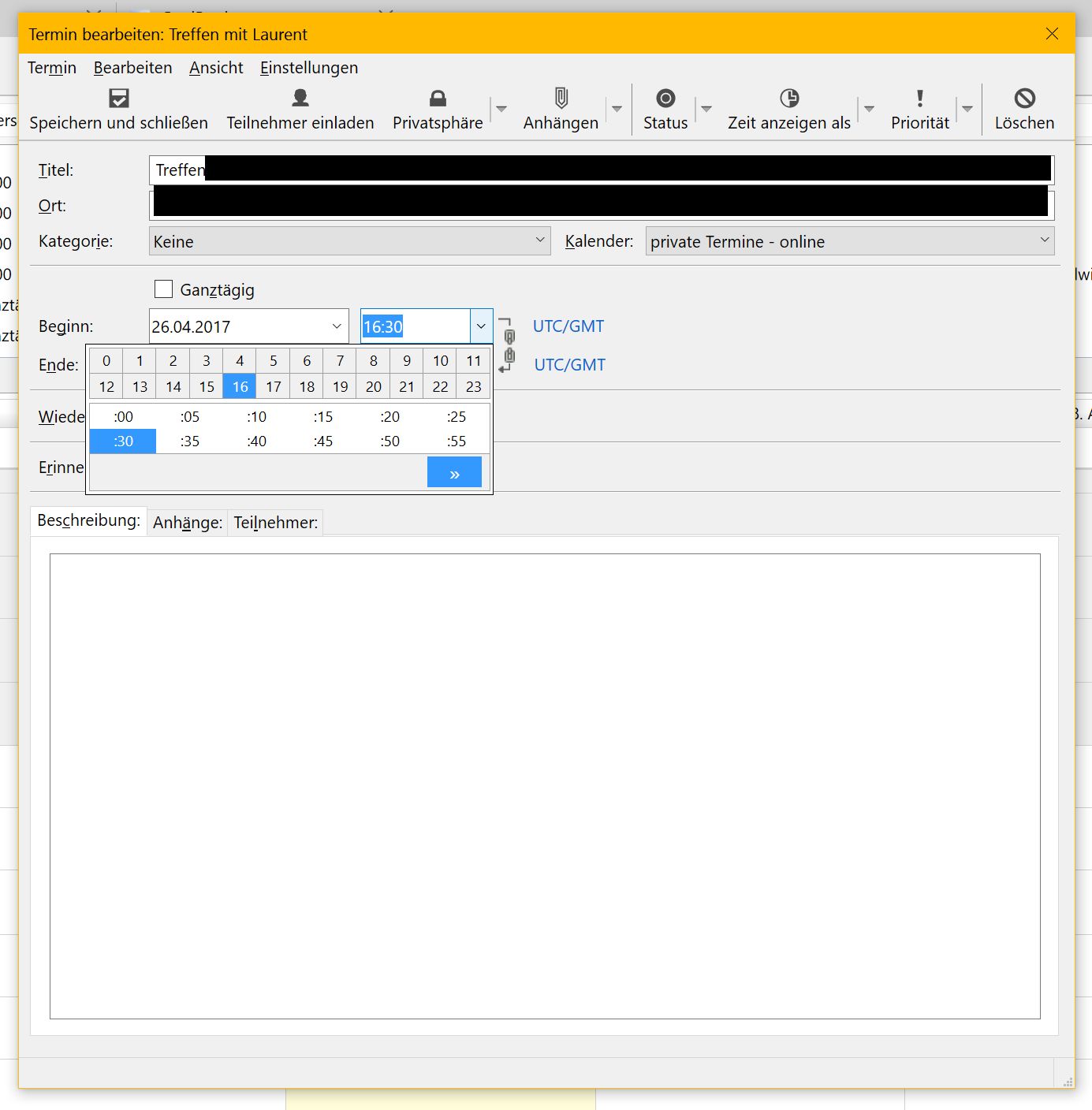The height and width of the screenshot is (1110, 1092).
Task: Expand the Zeit anzeigen als dropdown arrow
Action: [x=869, y=109]
